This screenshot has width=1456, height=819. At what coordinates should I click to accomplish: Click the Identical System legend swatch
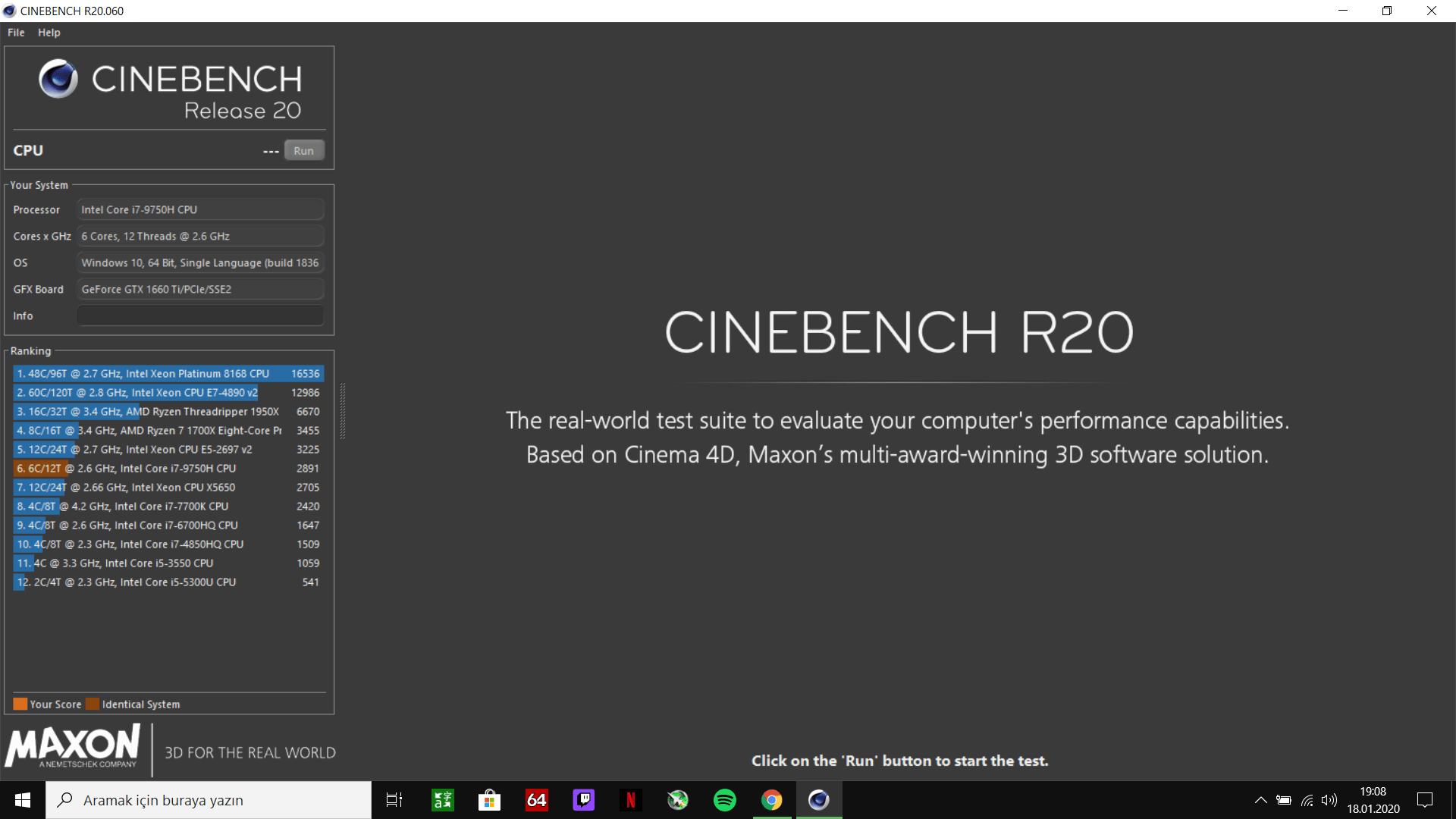(93, 704)
